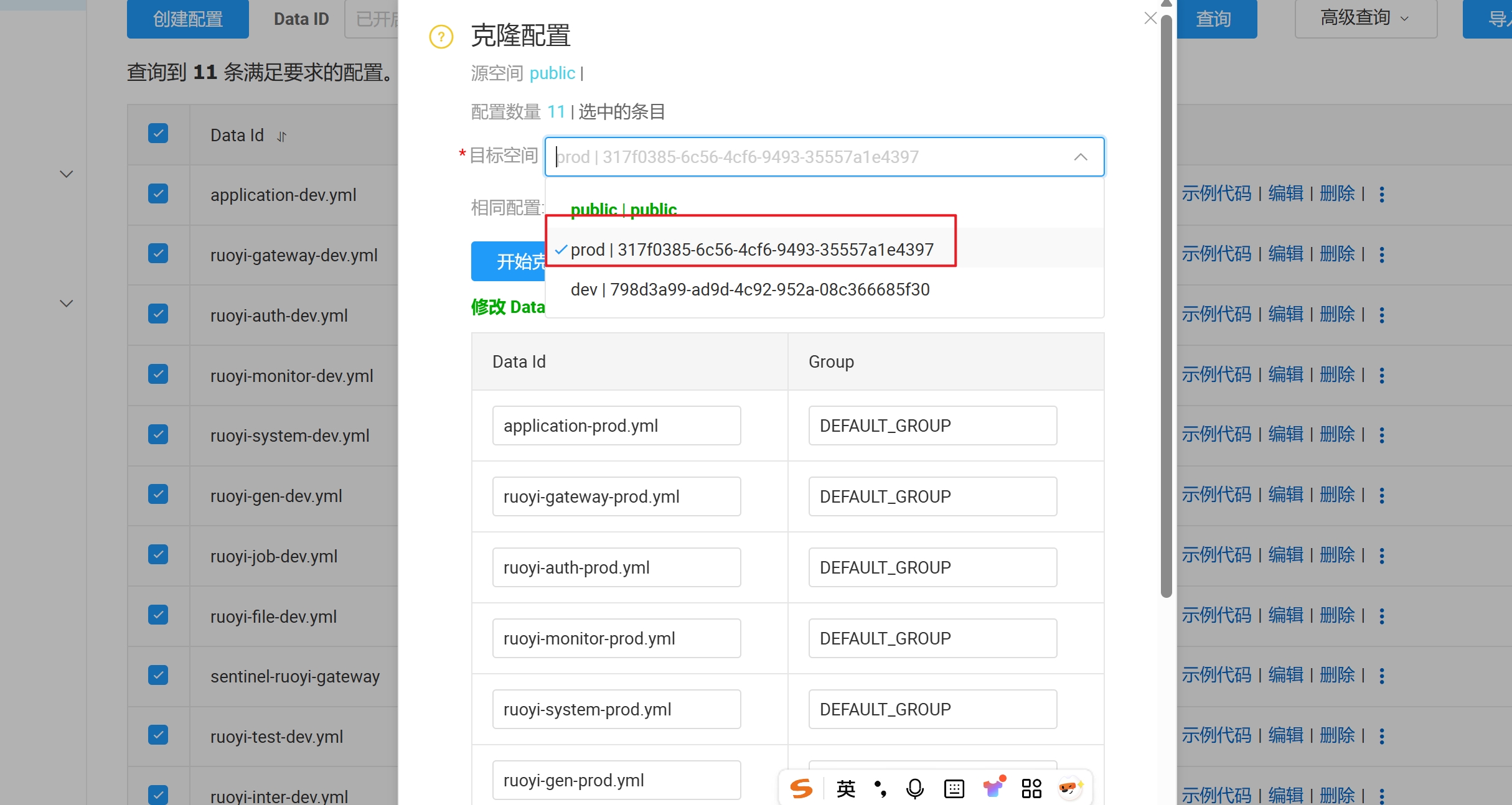Click Sogou input method logo

[x=801, y=788]
